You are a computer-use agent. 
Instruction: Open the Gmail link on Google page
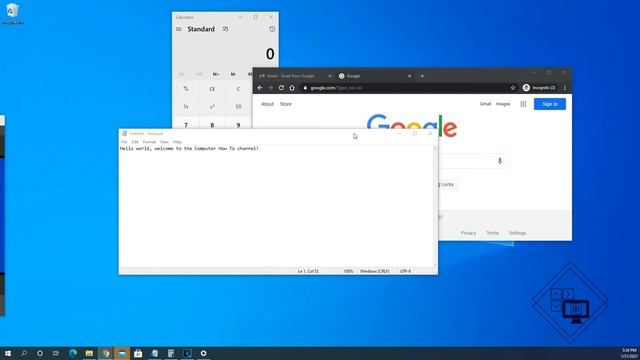(x=485, y=104)
